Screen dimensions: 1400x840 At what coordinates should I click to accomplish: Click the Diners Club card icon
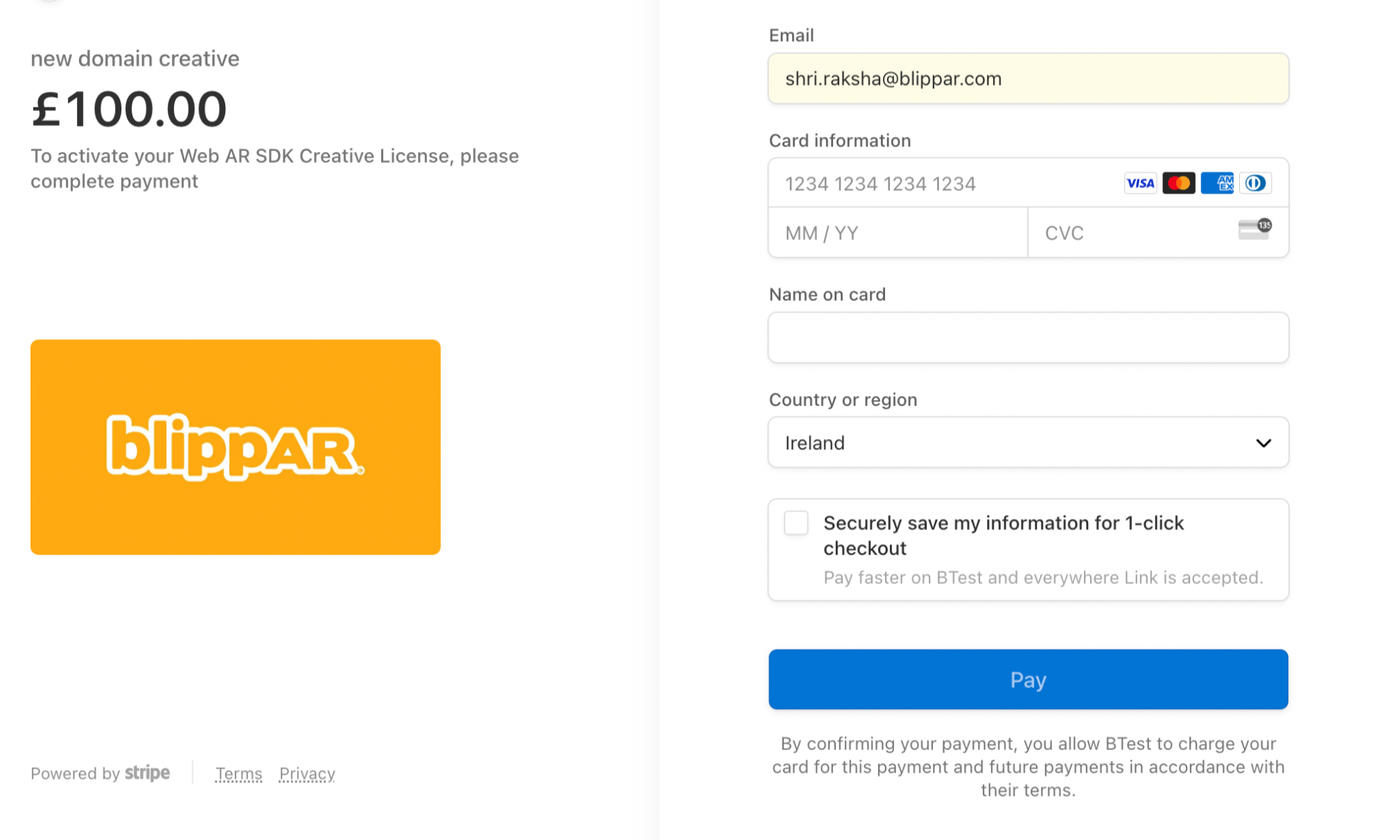[1255, 183]
